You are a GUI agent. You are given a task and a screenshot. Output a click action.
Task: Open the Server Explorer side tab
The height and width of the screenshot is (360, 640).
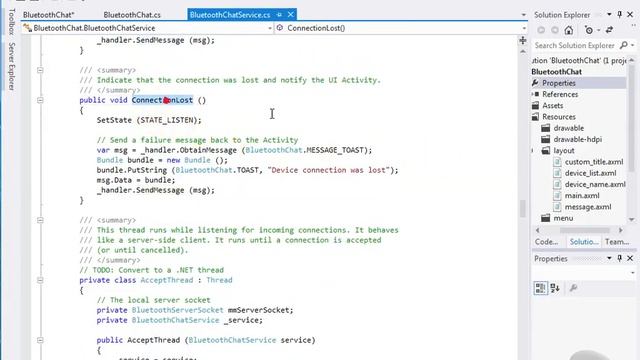pyautogui.click(x=12, y=66)
